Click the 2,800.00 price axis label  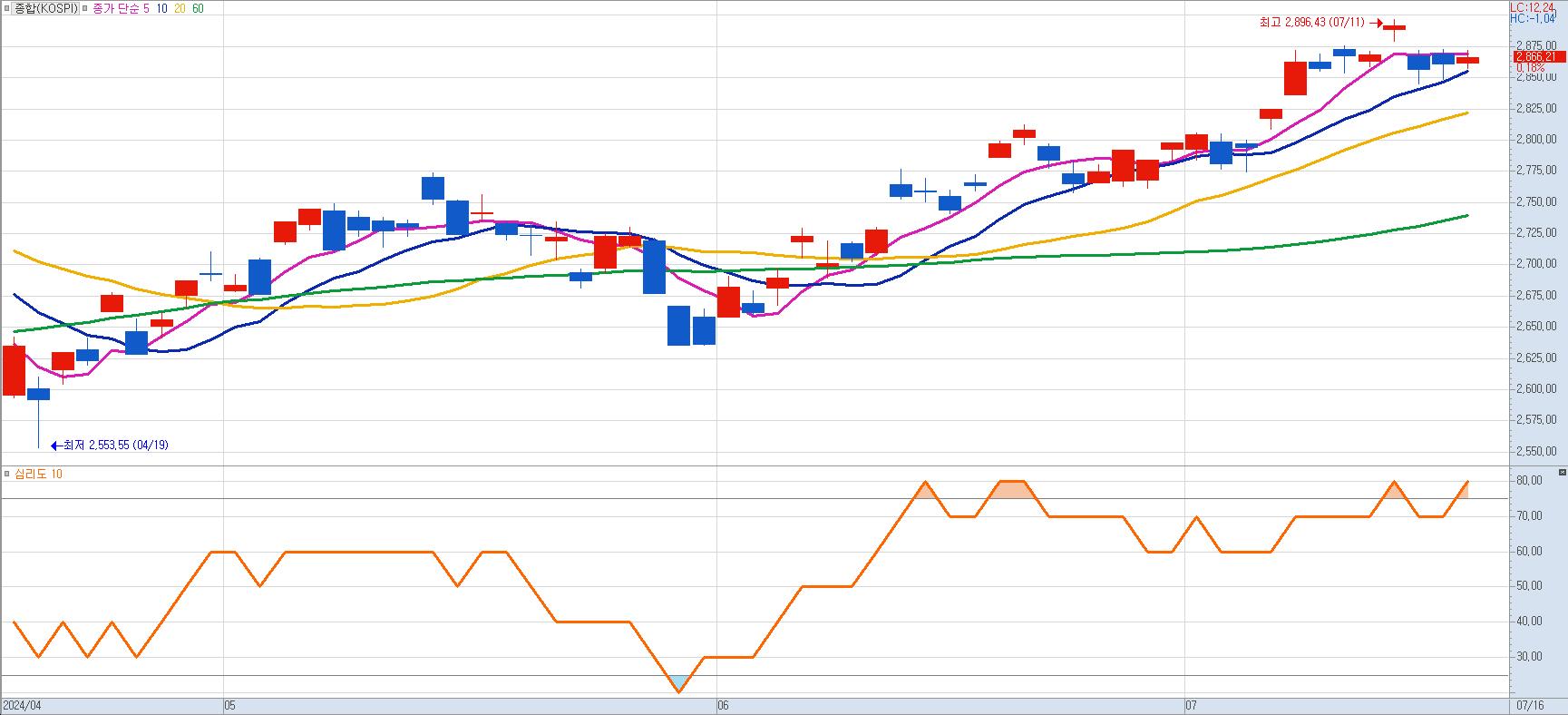[x=1536, y=139]
